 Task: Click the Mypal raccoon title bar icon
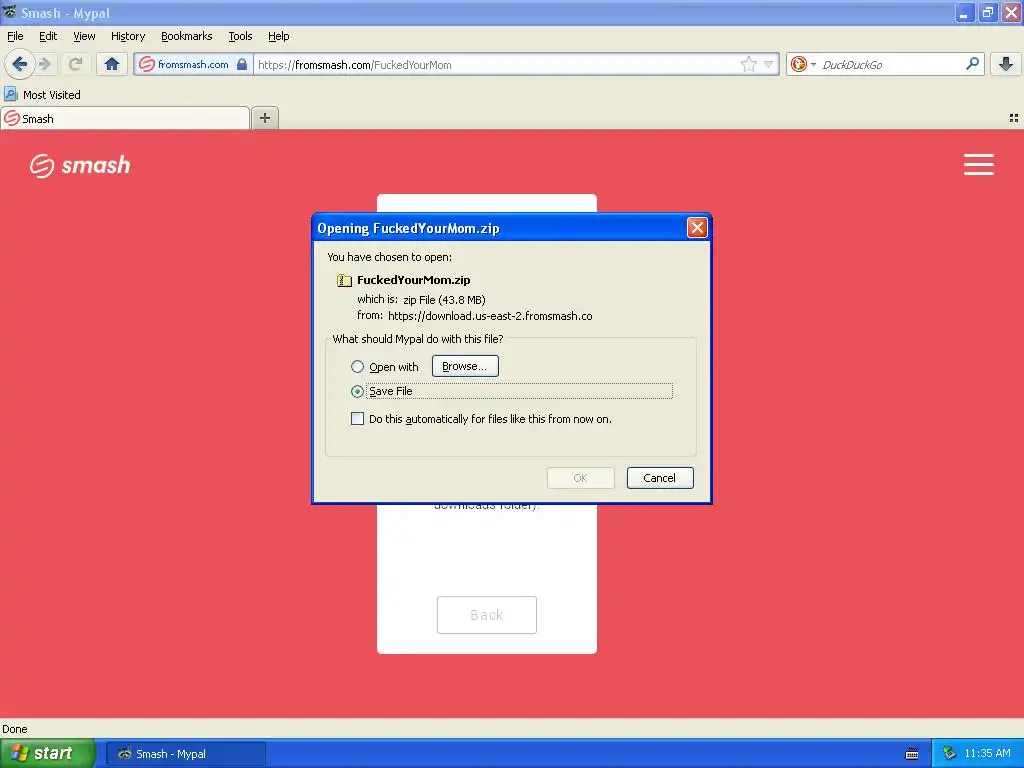pyautogui.click(x=9, y=12)
